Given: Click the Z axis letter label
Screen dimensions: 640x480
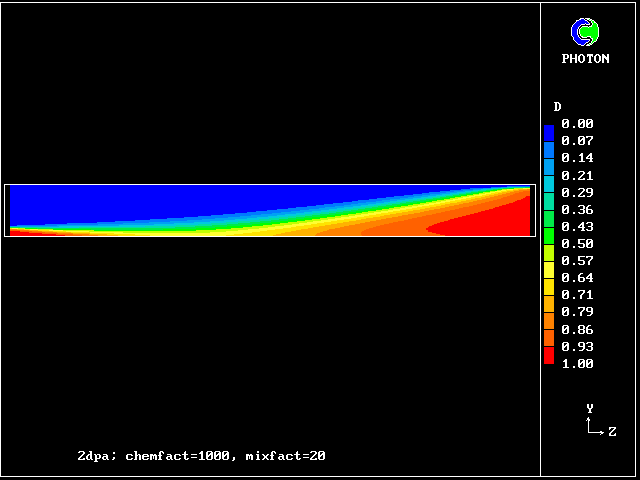Looking at the screenshot, I should click(x=612, y=432).
